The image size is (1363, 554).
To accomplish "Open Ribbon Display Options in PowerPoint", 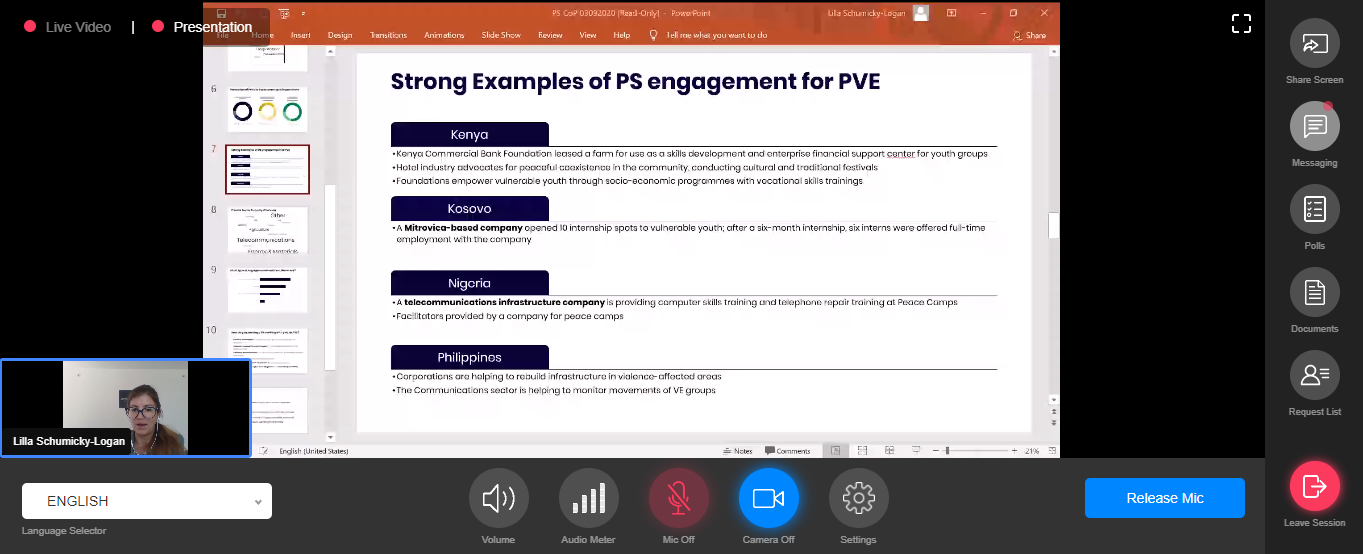I will pyautogui.click(x=951, y=13).
